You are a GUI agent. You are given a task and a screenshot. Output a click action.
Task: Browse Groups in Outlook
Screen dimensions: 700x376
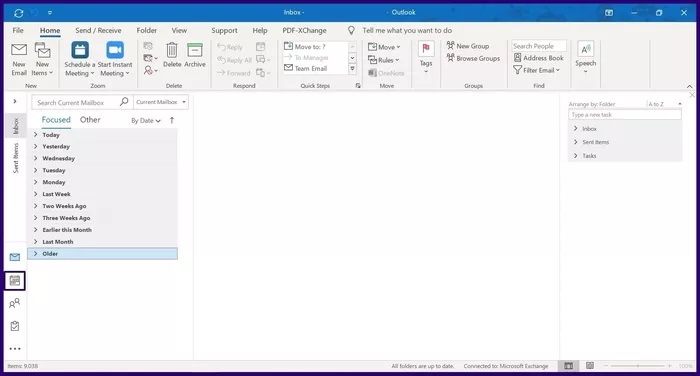[x=473, y=58]
